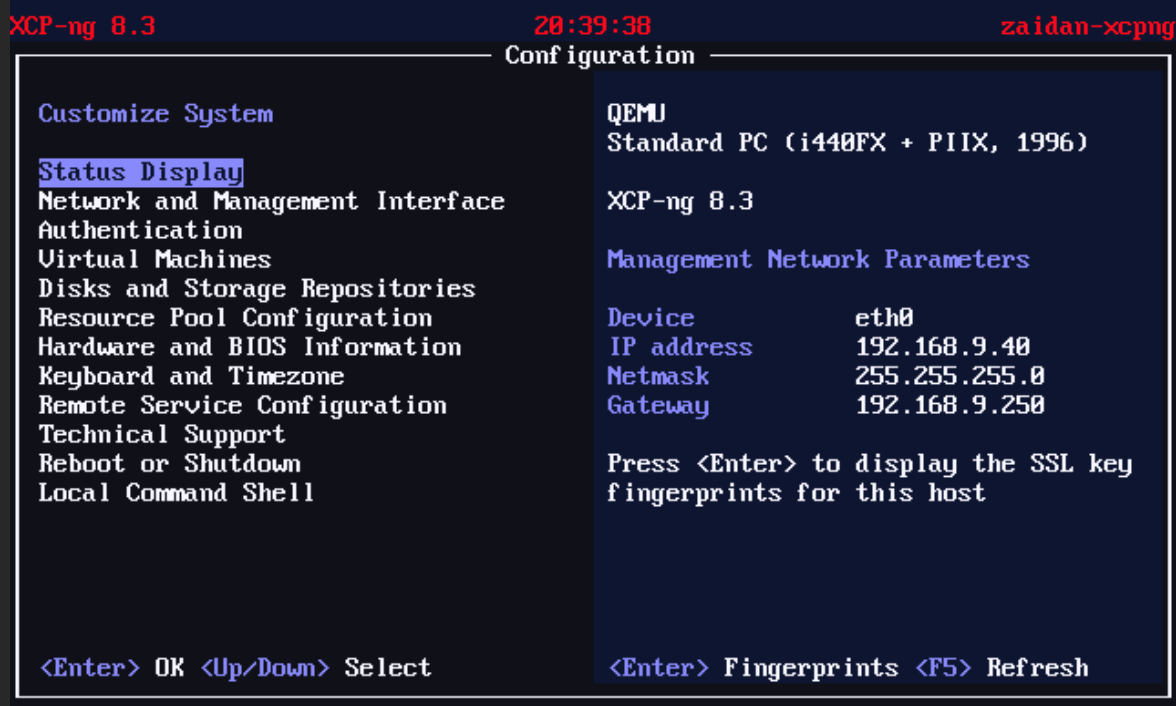Viewport: 1176px width, 706px height.
Task: Click the Customize System heading
Action: [x=155, y=114]
